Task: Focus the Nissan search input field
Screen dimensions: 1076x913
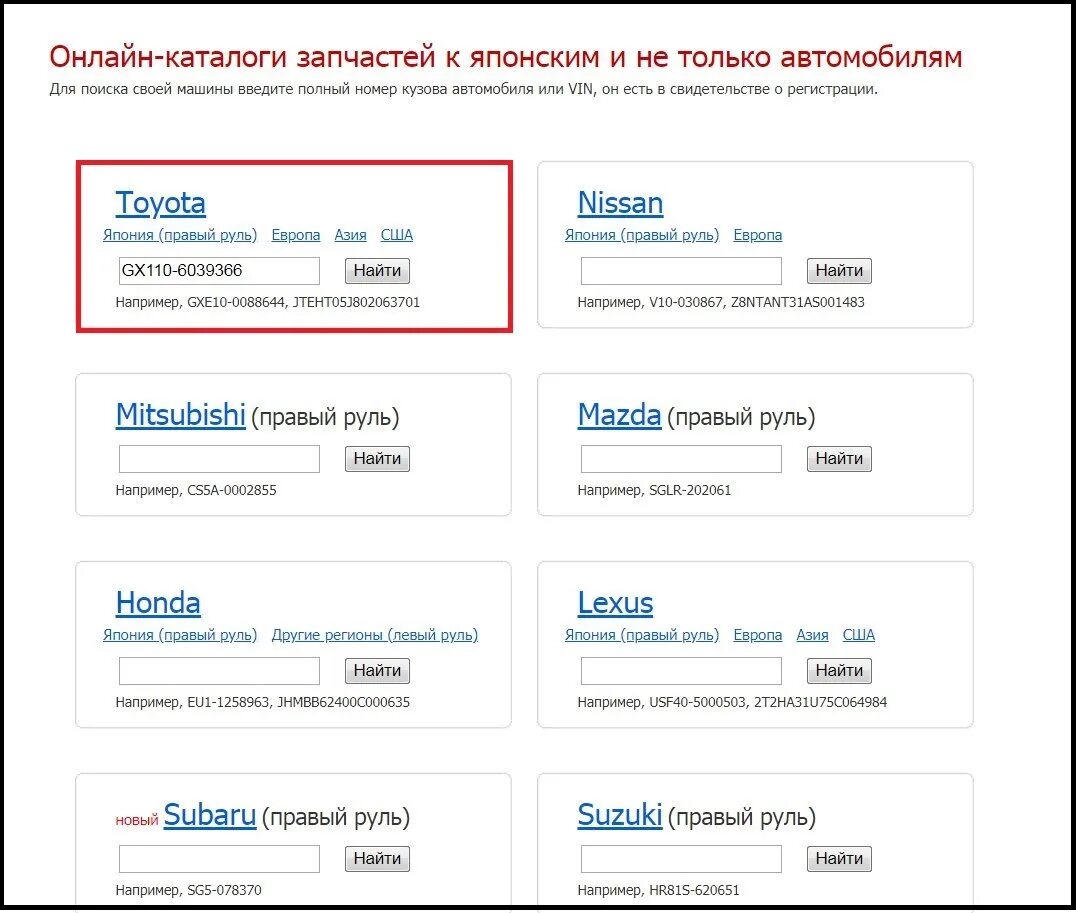Action: click(681, 270)
